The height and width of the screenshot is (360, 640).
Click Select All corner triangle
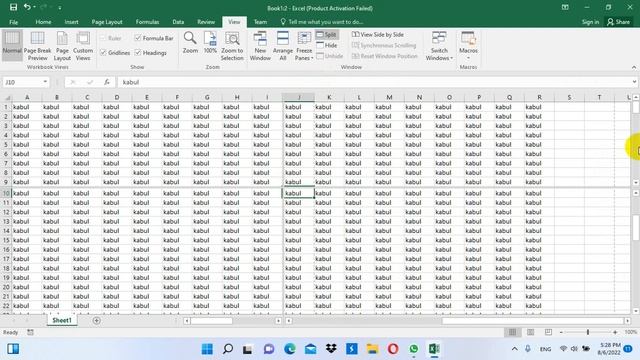point(7,97)
